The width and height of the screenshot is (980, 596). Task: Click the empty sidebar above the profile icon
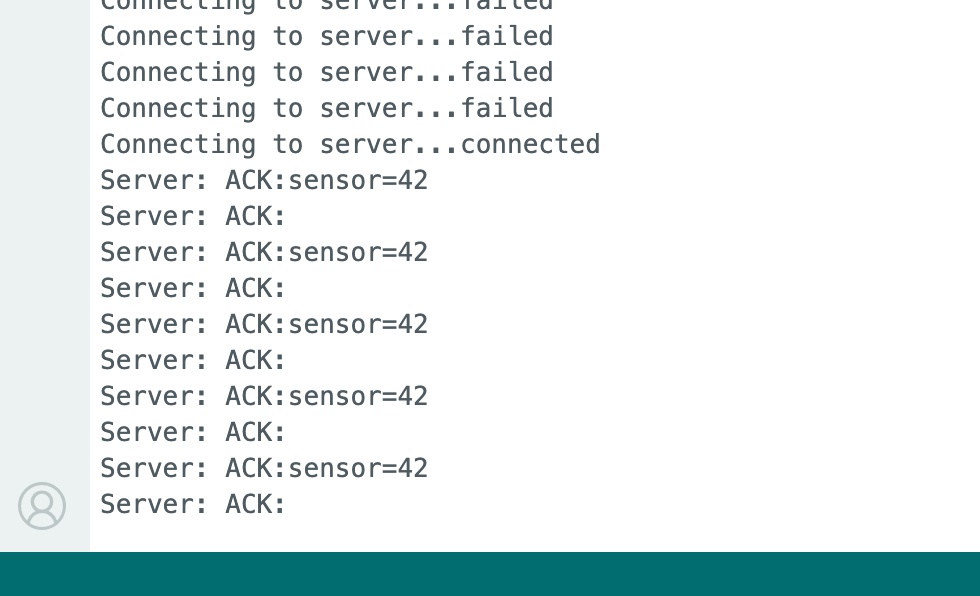point(44,250)
